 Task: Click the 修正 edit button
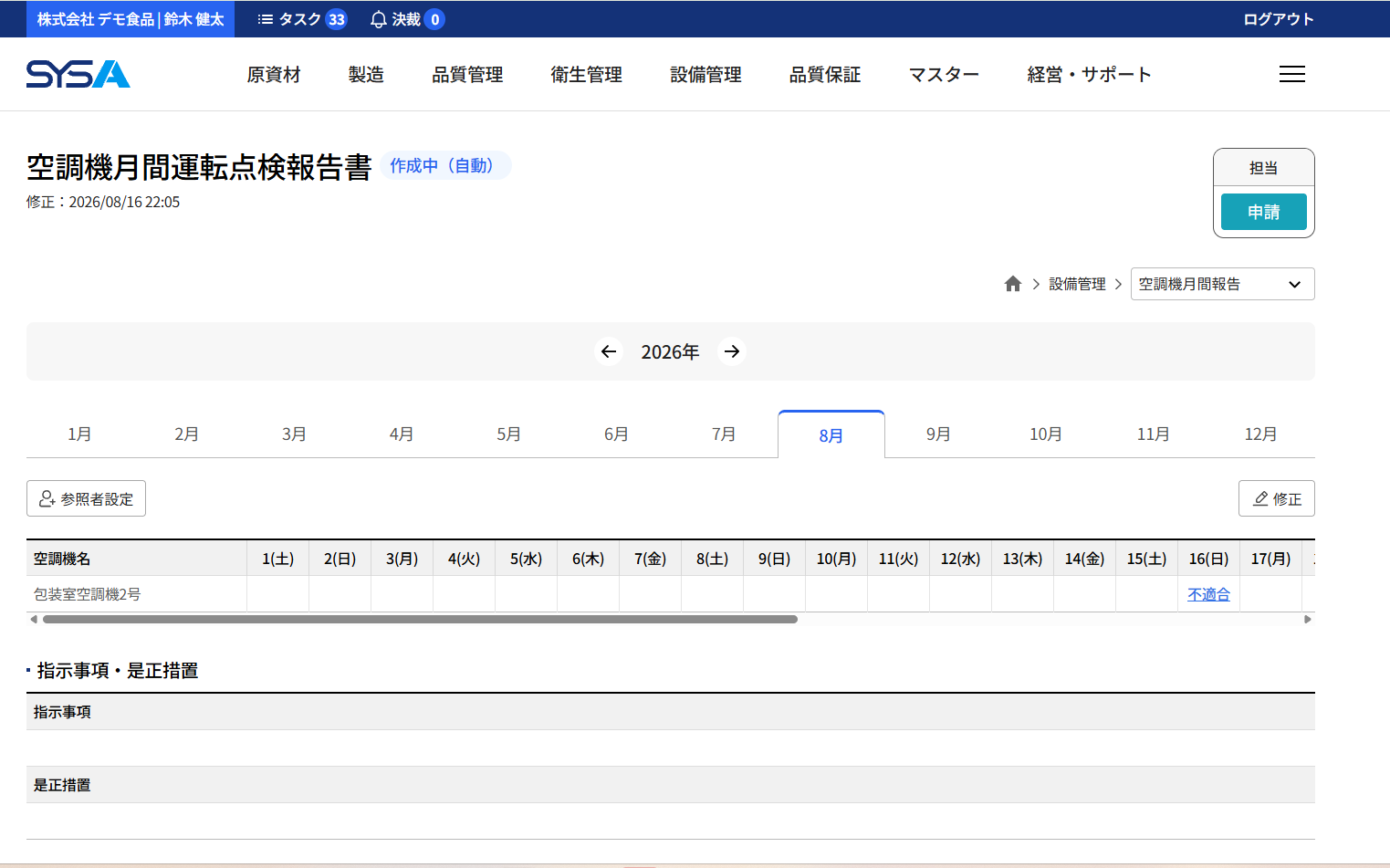click(x=1276, y=498)
